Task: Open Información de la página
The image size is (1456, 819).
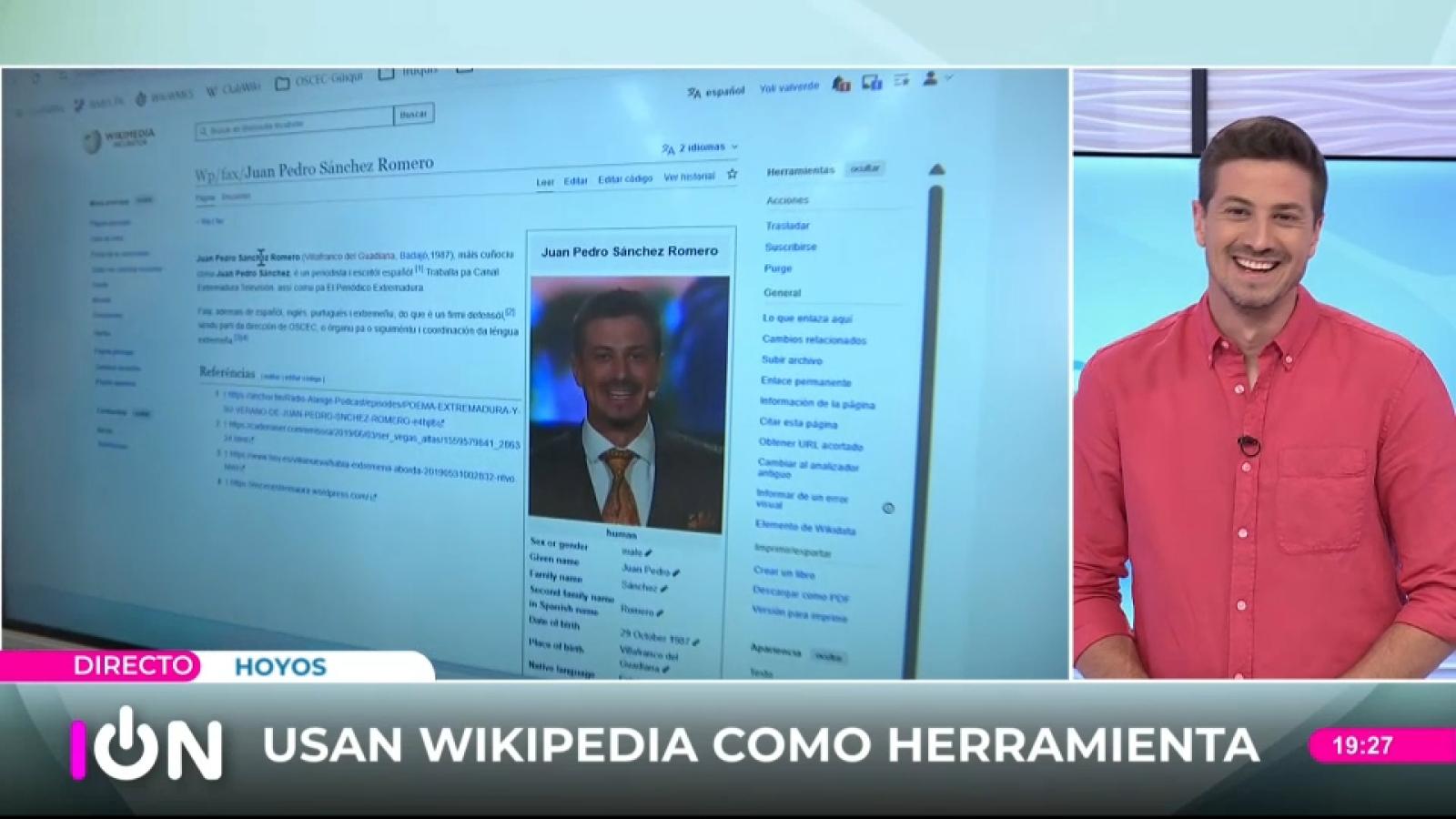Action: click(x=817, y=403)
